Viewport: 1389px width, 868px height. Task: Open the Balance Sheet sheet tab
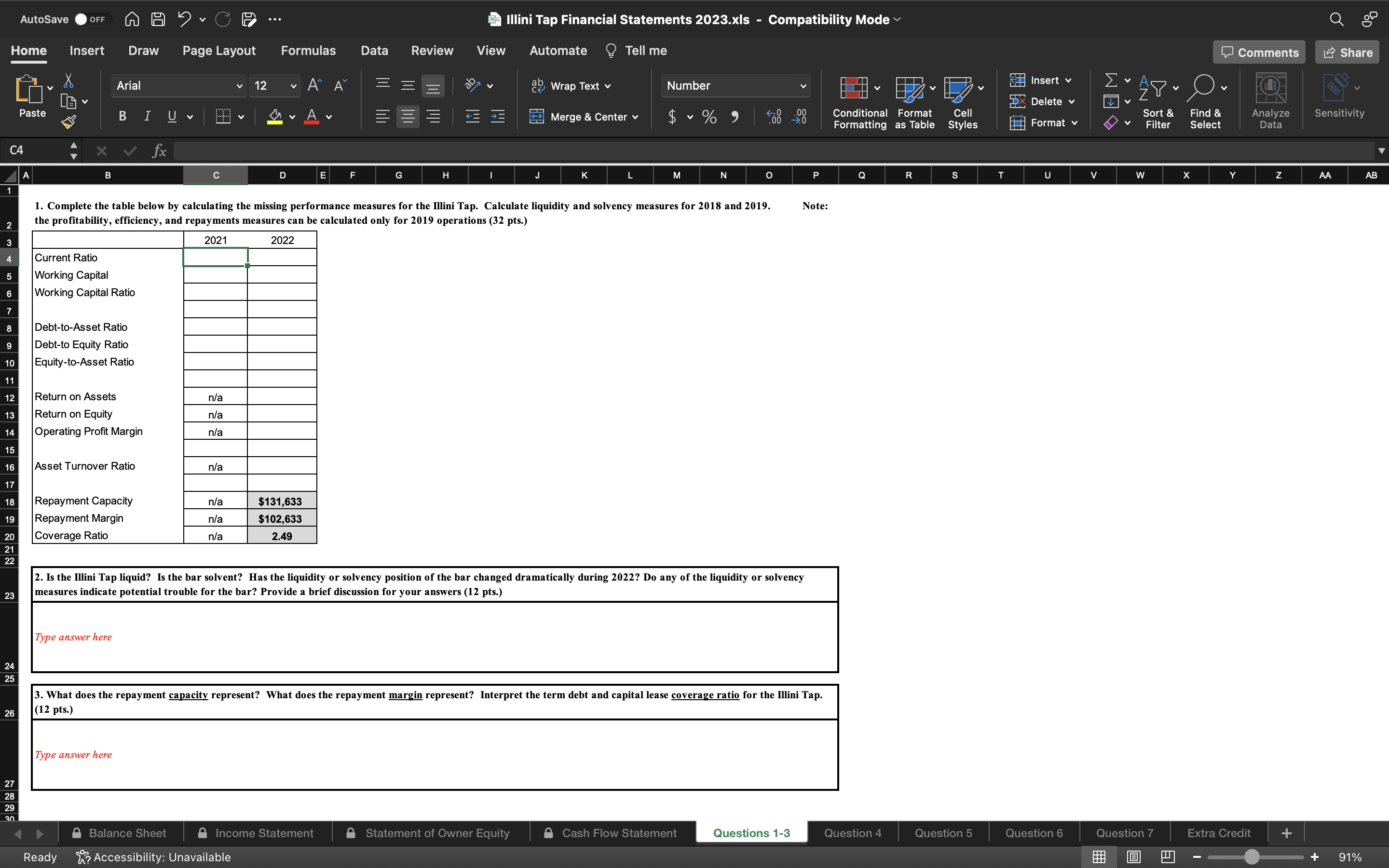[x=127, y=832]
